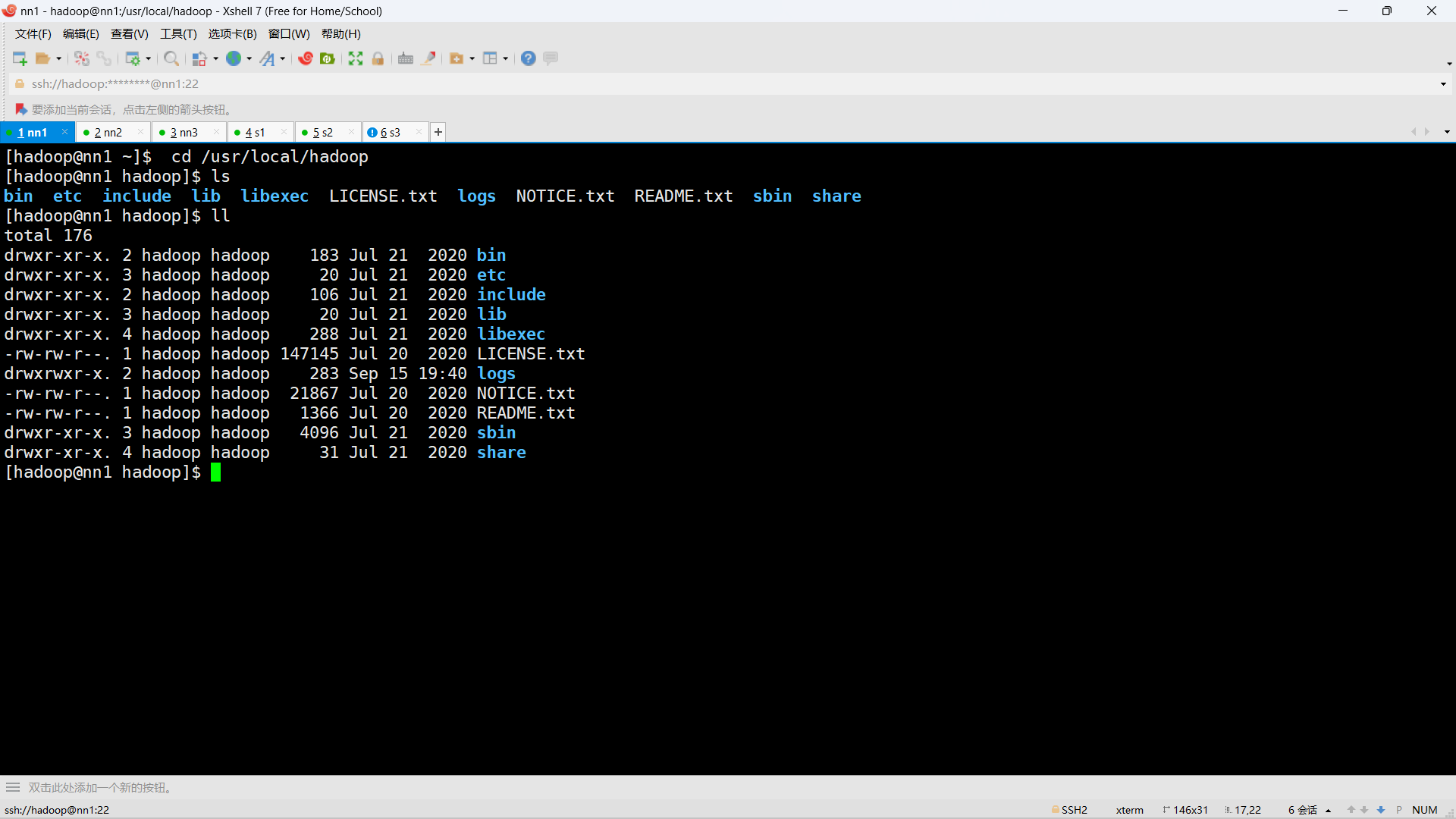Open the virtual keyboard icon
Image resolution: width=1456 pixels, height=819 pixels.
[406, 58]
